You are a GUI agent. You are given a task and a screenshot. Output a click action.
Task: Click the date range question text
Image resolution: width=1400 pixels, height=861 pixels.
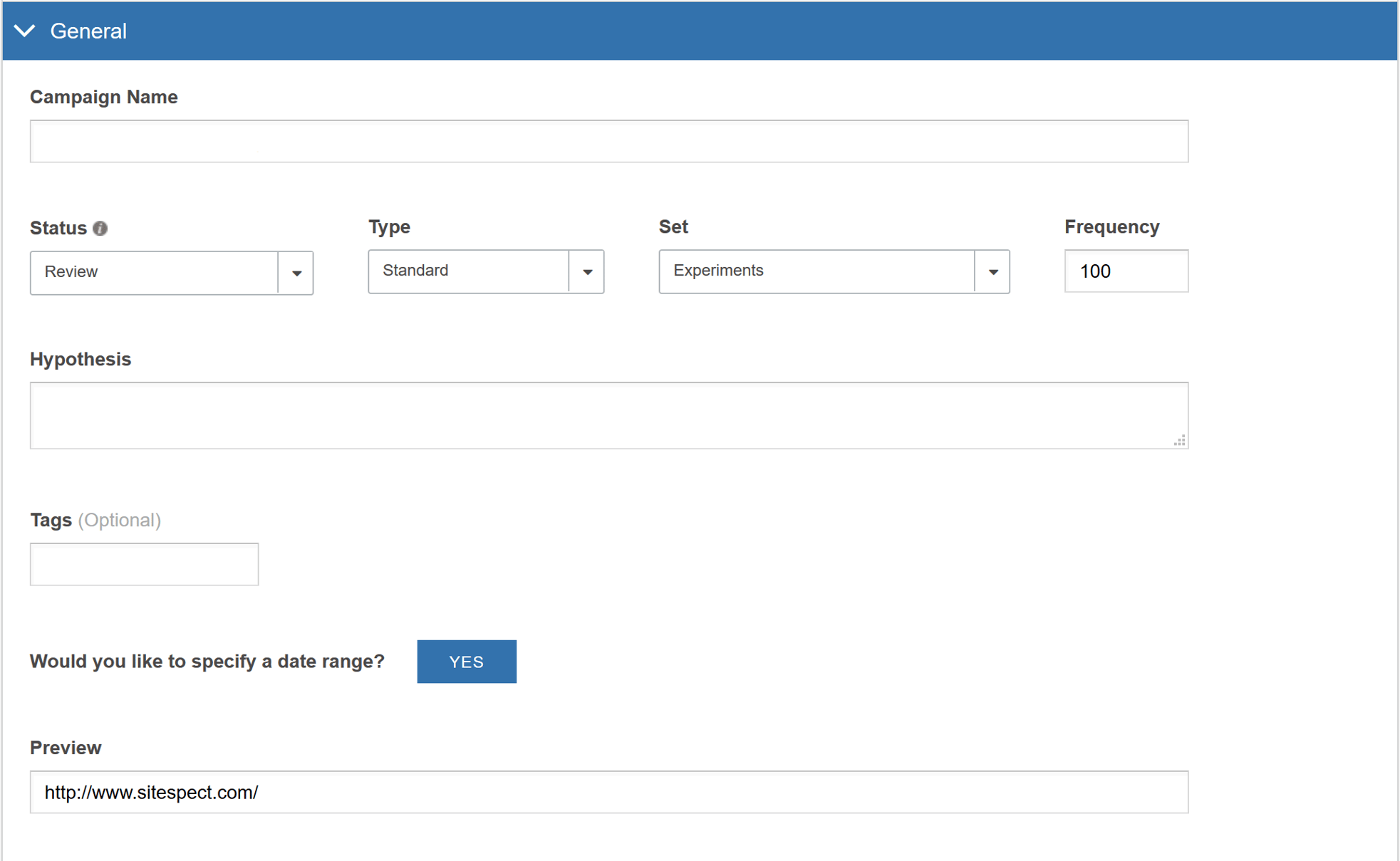[207, 662]
